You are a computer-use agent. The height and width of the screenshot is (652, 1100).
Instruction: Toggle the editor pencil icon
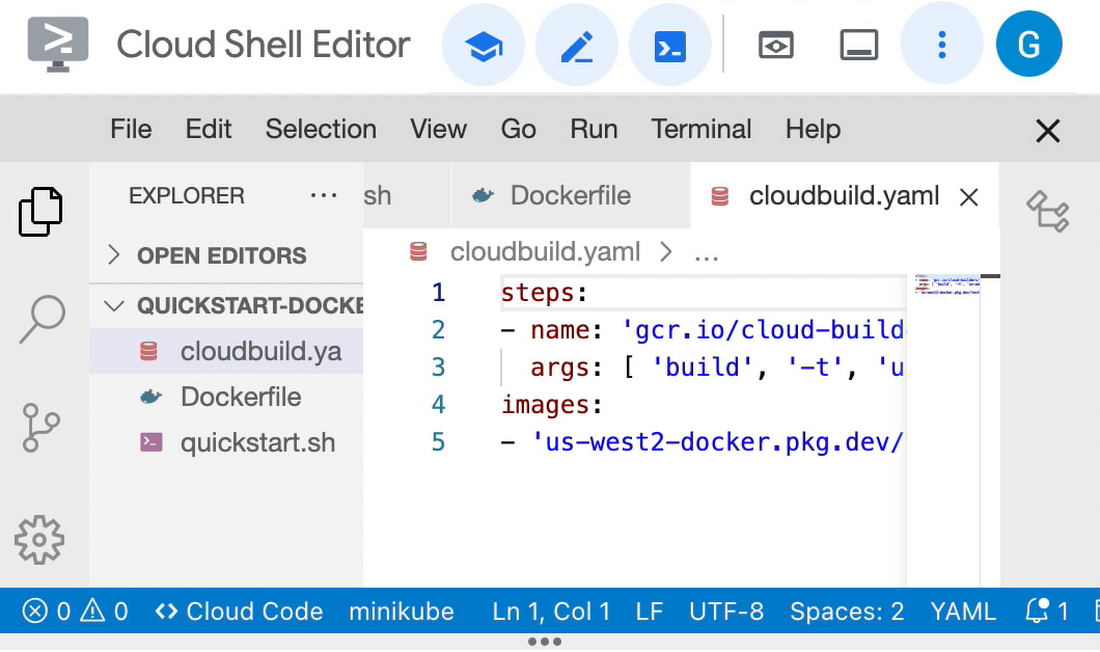[577, 46]
